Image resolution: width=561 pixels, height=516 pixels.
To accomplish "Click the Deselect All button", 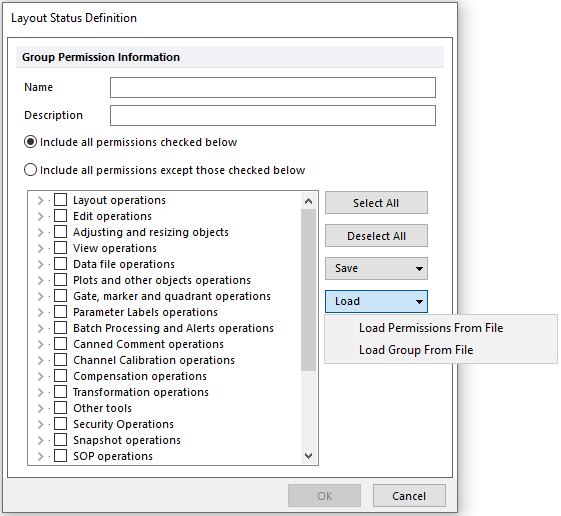I will click(x=376, y=236).
